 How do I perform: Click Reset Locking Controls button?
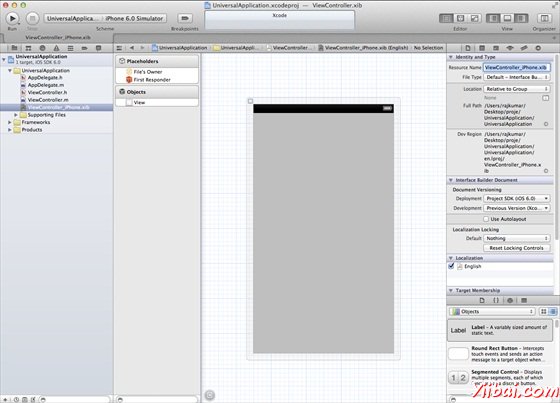tap(516, 248)
